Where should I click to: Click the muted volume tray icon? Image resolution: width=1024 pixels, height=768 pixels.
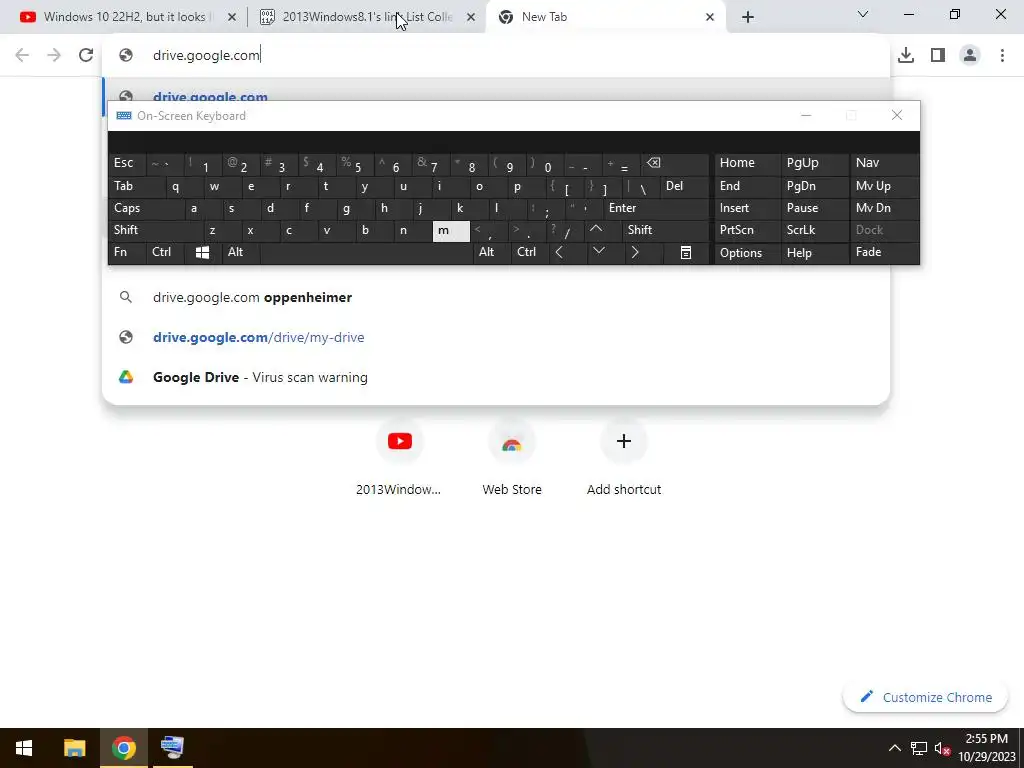point(942,748)
